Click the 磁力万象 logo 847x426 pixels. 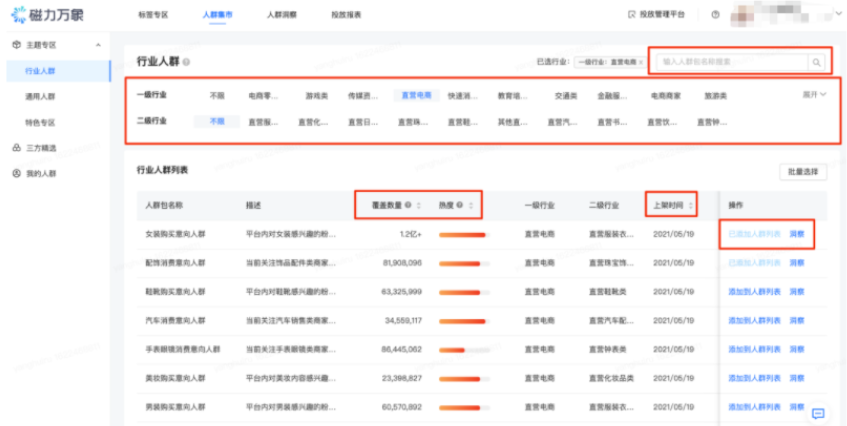tap(48, 15)
